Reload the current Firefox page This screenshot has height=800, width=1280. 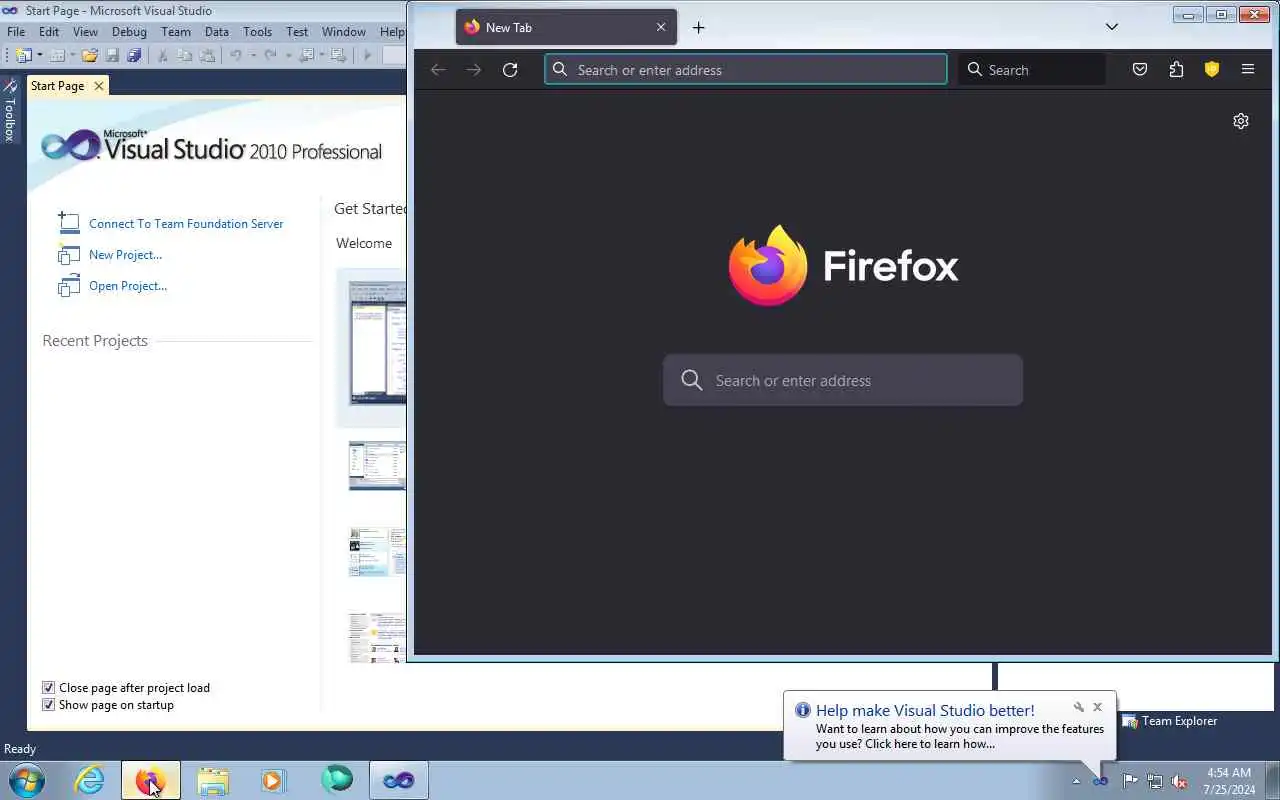tap(510, 69)
